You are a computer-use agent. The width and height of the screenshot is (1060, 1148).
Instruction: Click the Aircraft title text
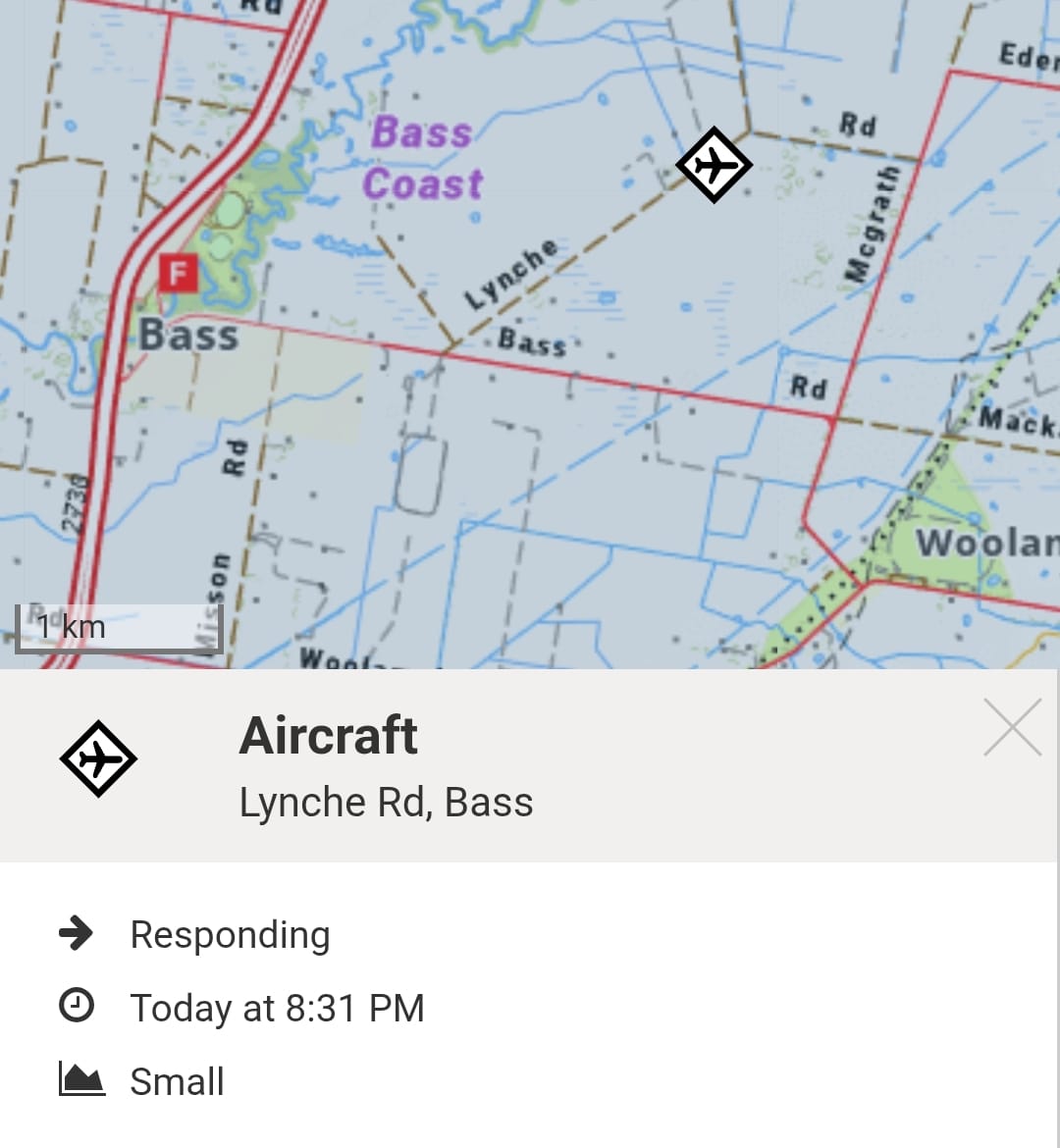click(329, 735)
